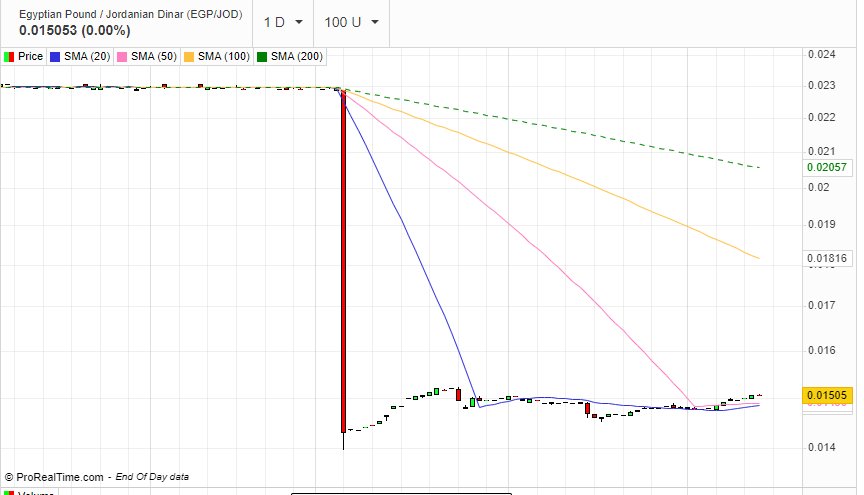Viewport: 864px width, 495px height.
Task: Click the large red crash candlestick
Action: tap(343, 262)
